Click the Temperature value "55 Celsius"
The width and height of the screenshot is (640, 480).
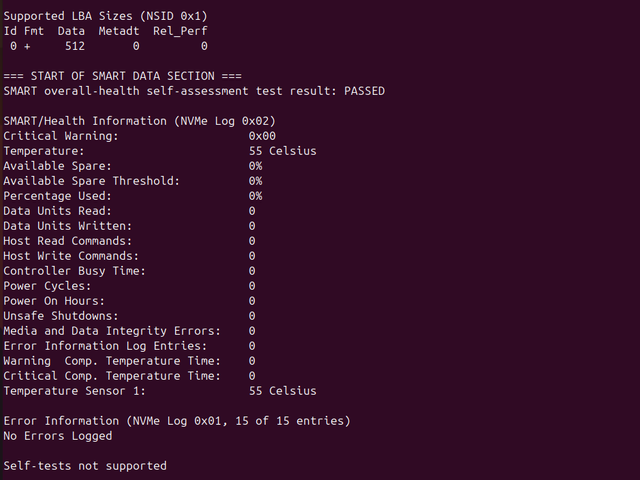click(x=282, y=151)
